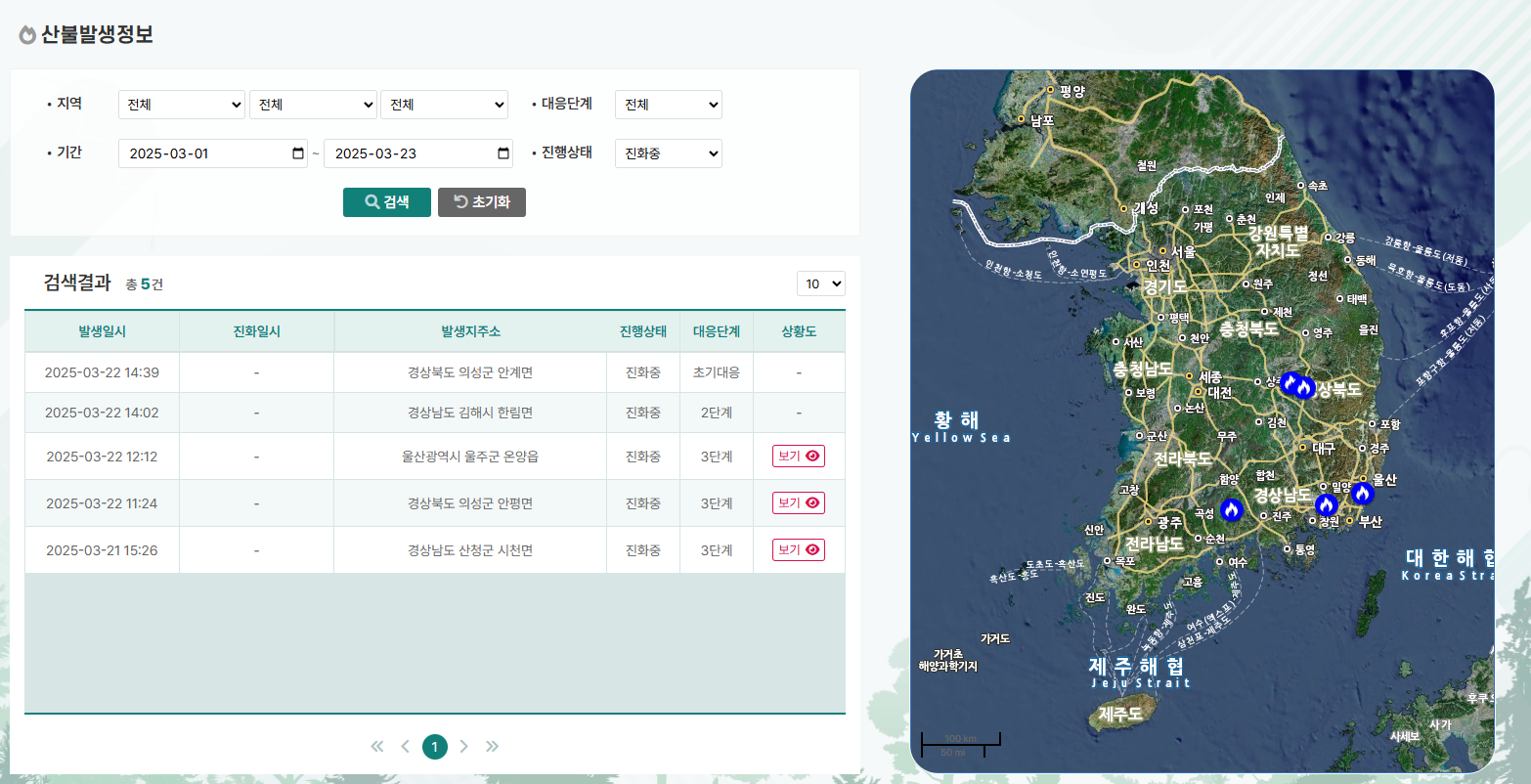Open the third 지역 district dropdown
Image resolution: width=1531 pixels, height=784 pixels.
pyautogui.click(x=444, y=105)
